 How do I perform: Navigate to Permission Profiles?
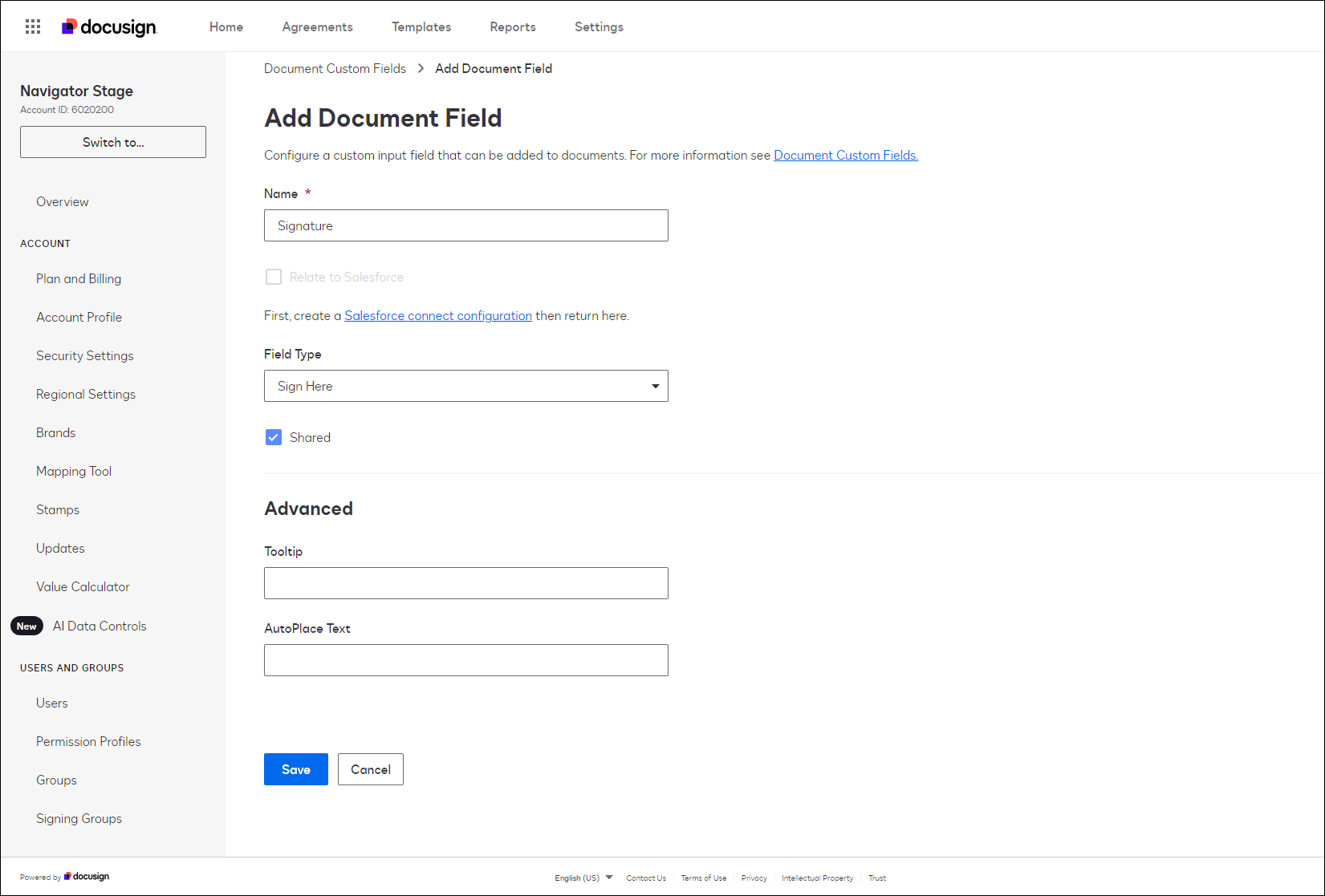(x=88, y=742)
